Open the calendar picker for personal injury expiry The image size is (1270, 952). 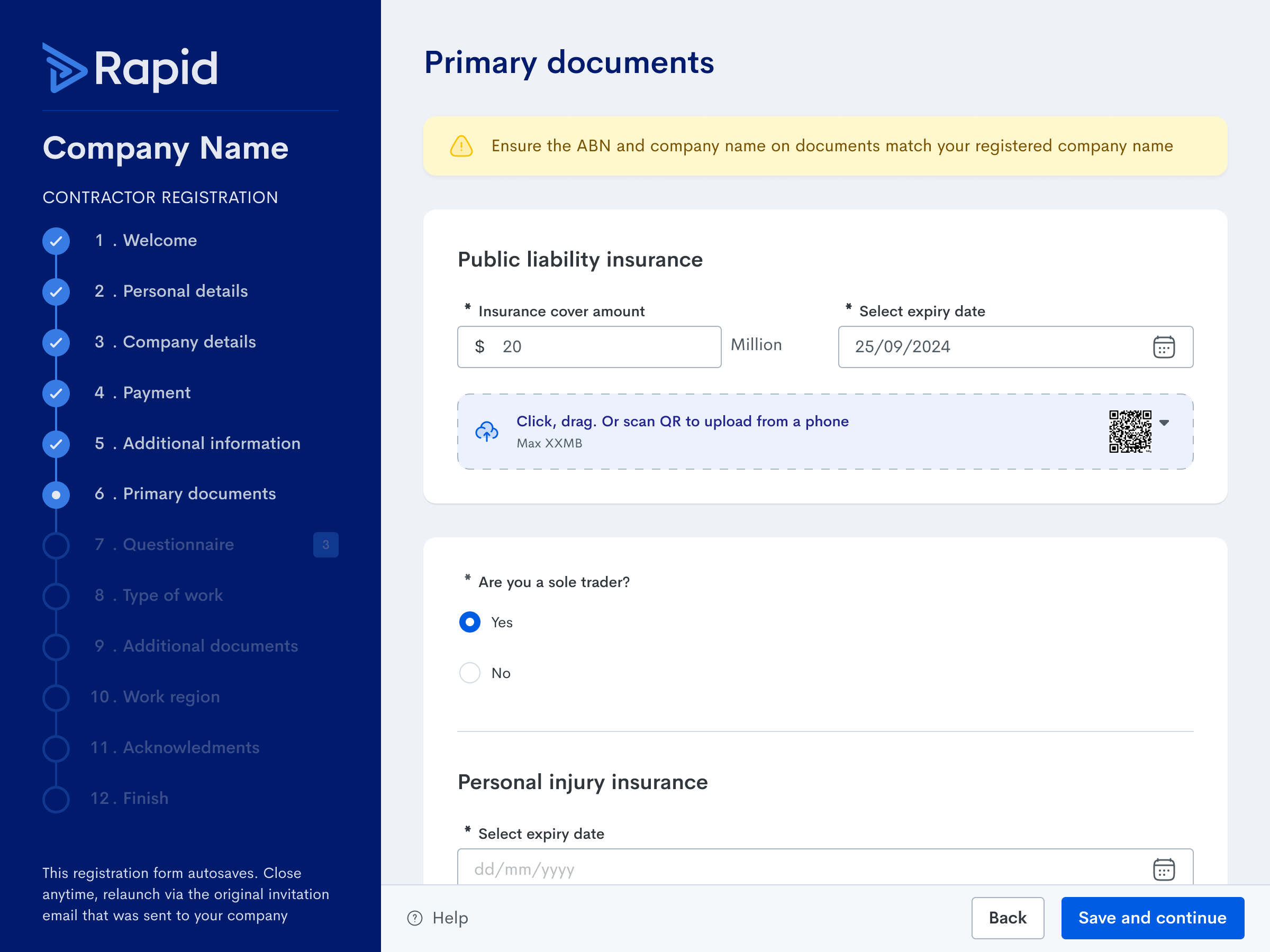pyautogui.click(x=1164, y=869)
